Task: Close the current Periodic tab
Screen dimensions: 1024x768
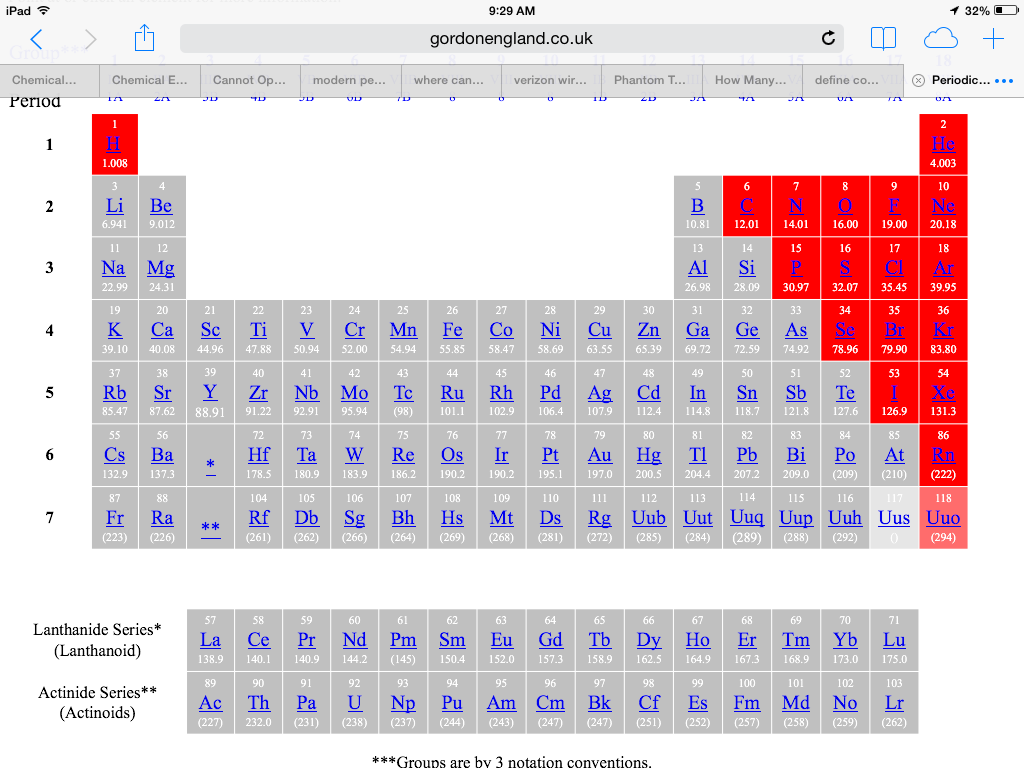Action: 918,80
